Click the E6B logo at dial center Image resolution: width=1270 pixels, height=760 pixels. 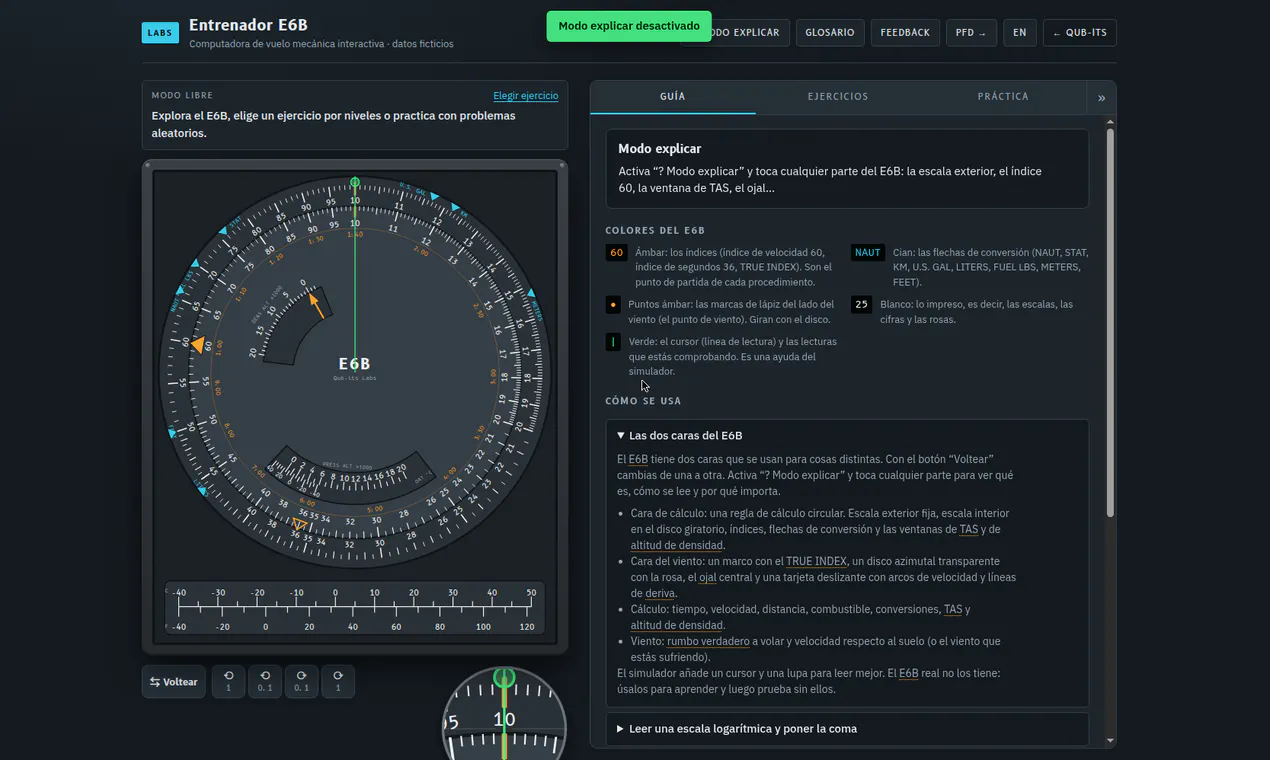355,365
